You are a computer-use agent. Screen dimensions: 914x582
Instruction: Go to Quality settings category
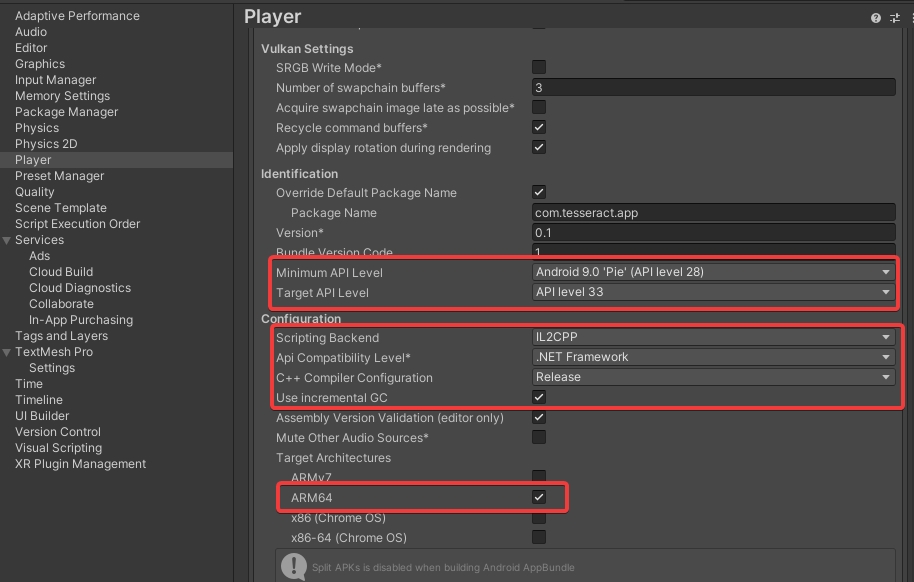coord(35,192)
